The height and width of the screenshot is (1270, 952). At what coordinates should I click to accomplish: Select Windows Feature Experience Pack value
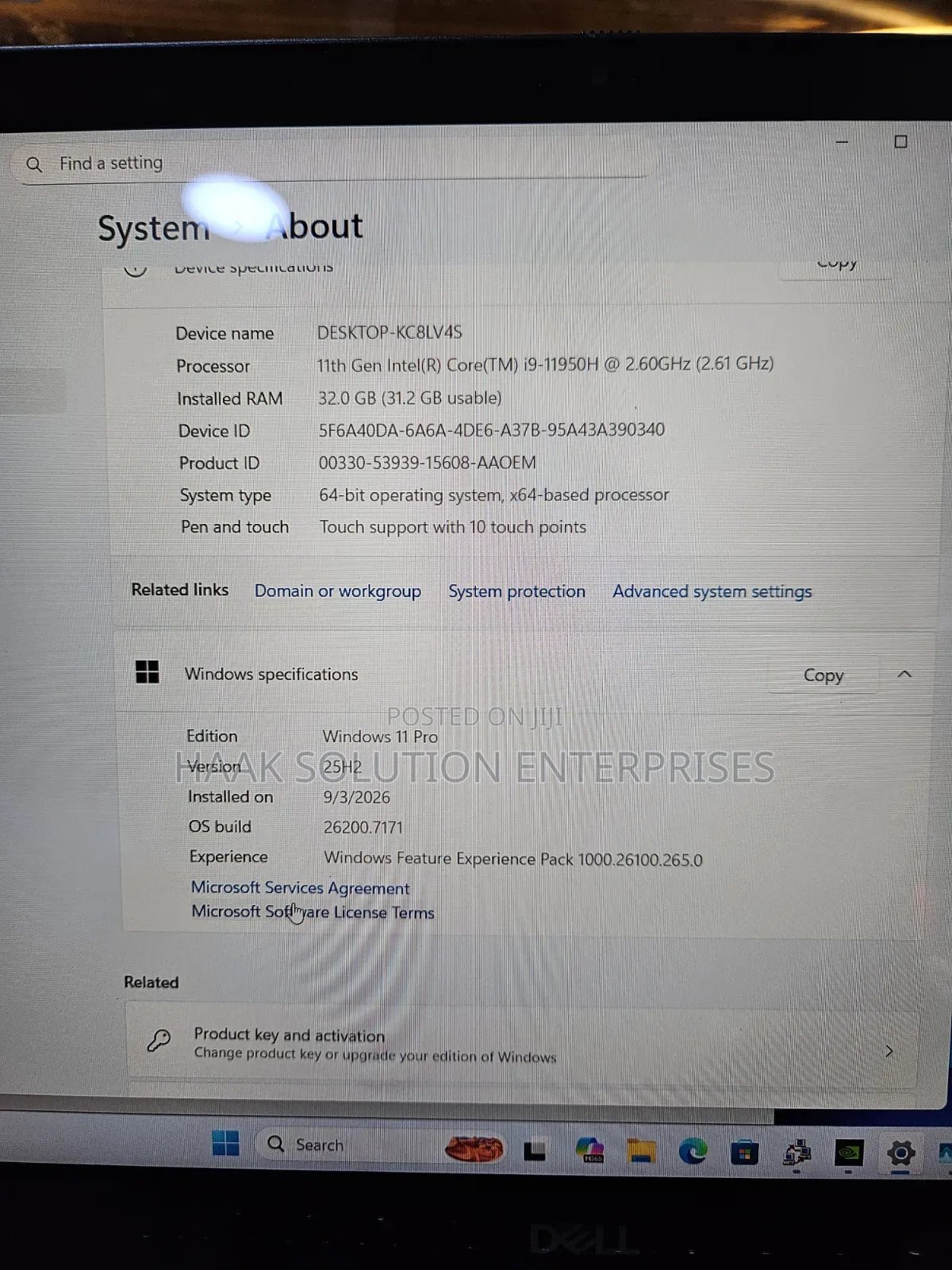[x=513, y=859]
